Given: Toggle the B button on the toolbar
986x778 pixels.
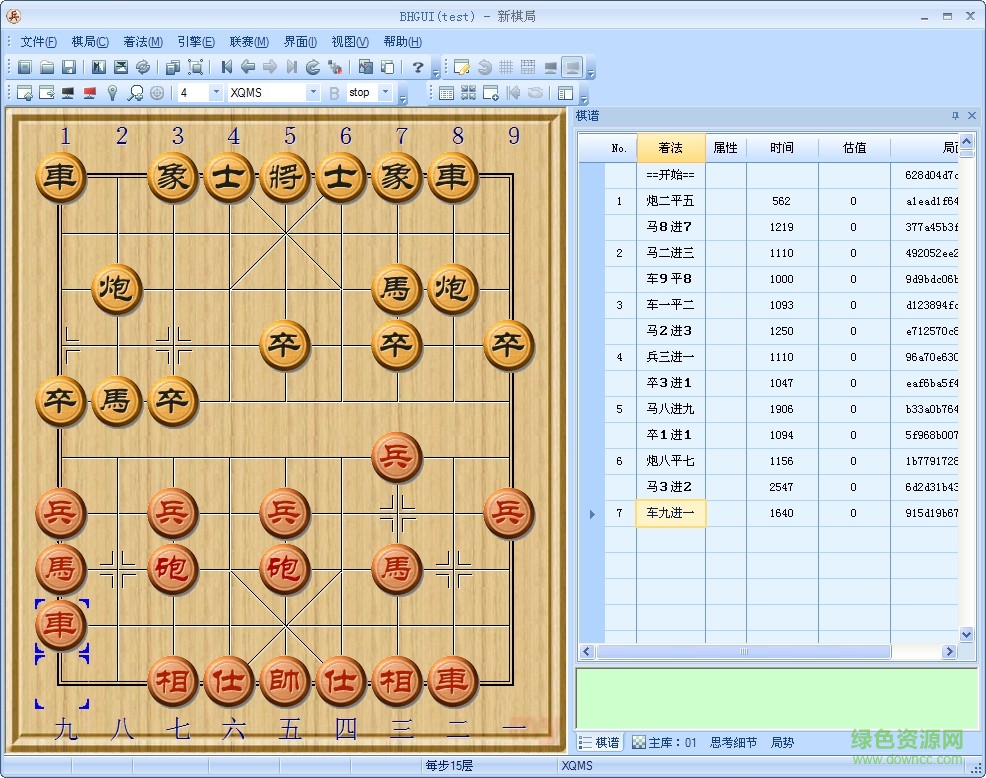Looking at the screenshot, I should [333, 92].
